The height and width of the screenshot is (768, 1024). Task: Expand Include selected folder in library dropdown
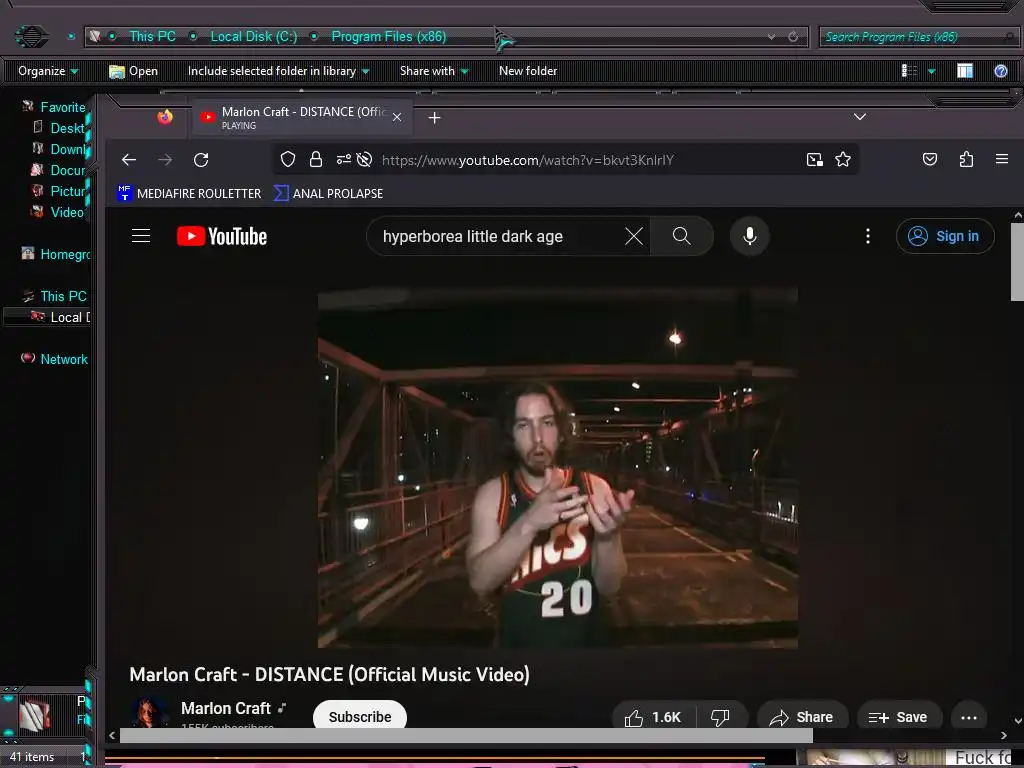[x=278, y=71]
